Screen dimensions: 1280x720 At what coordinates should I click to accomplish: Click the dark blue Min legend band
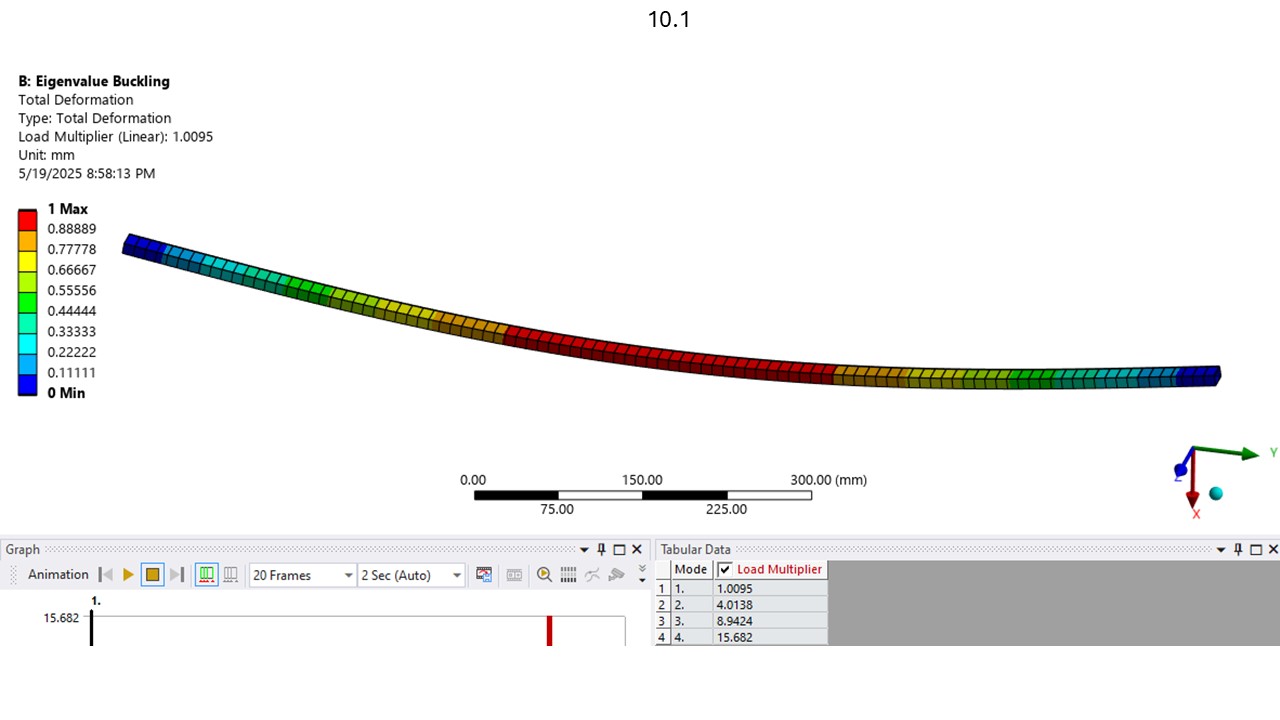(27, 385)
